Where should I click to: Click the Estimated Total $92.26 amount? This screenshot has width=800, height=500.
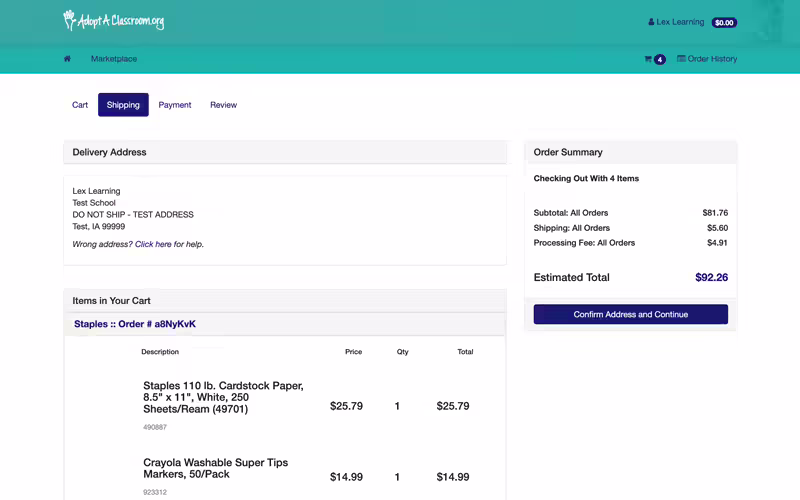click(x=711, y=277)
